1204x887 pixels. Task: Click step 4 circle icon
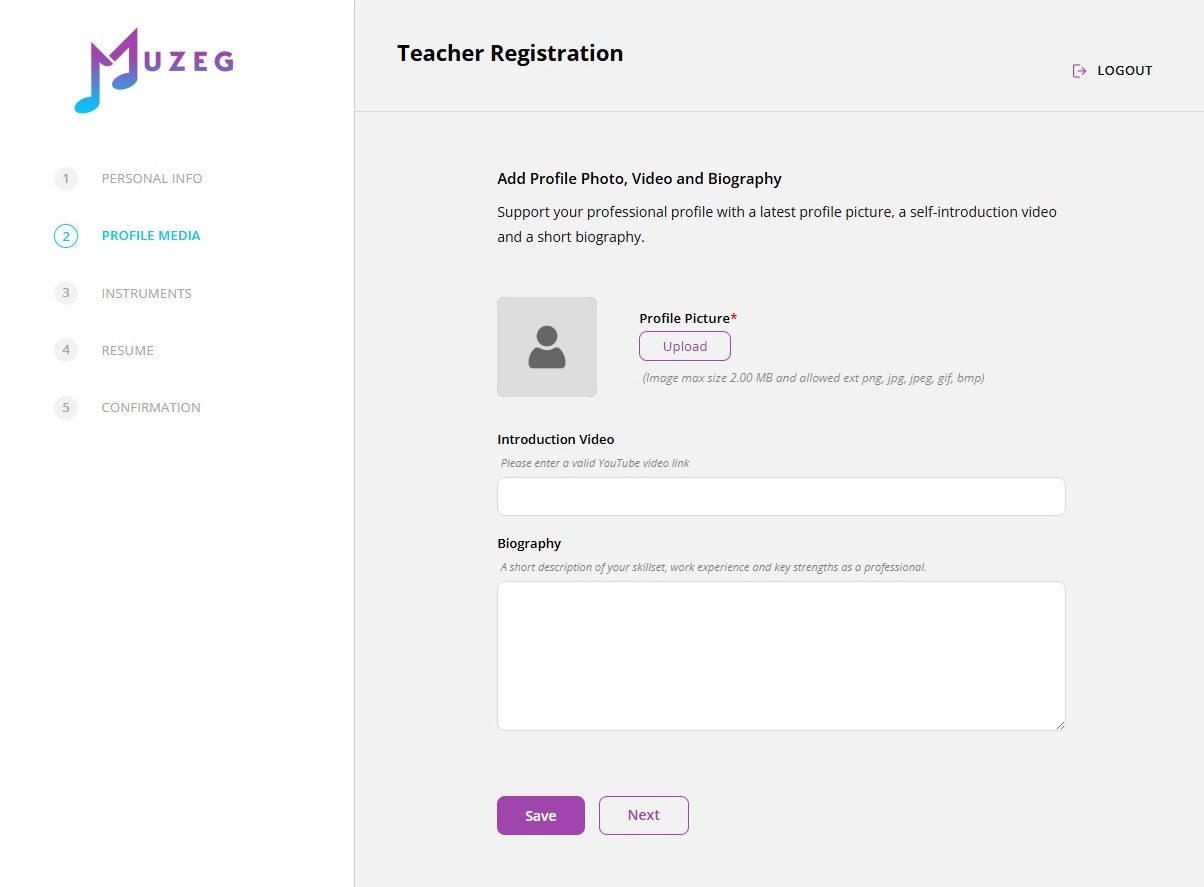click(66, 350)
